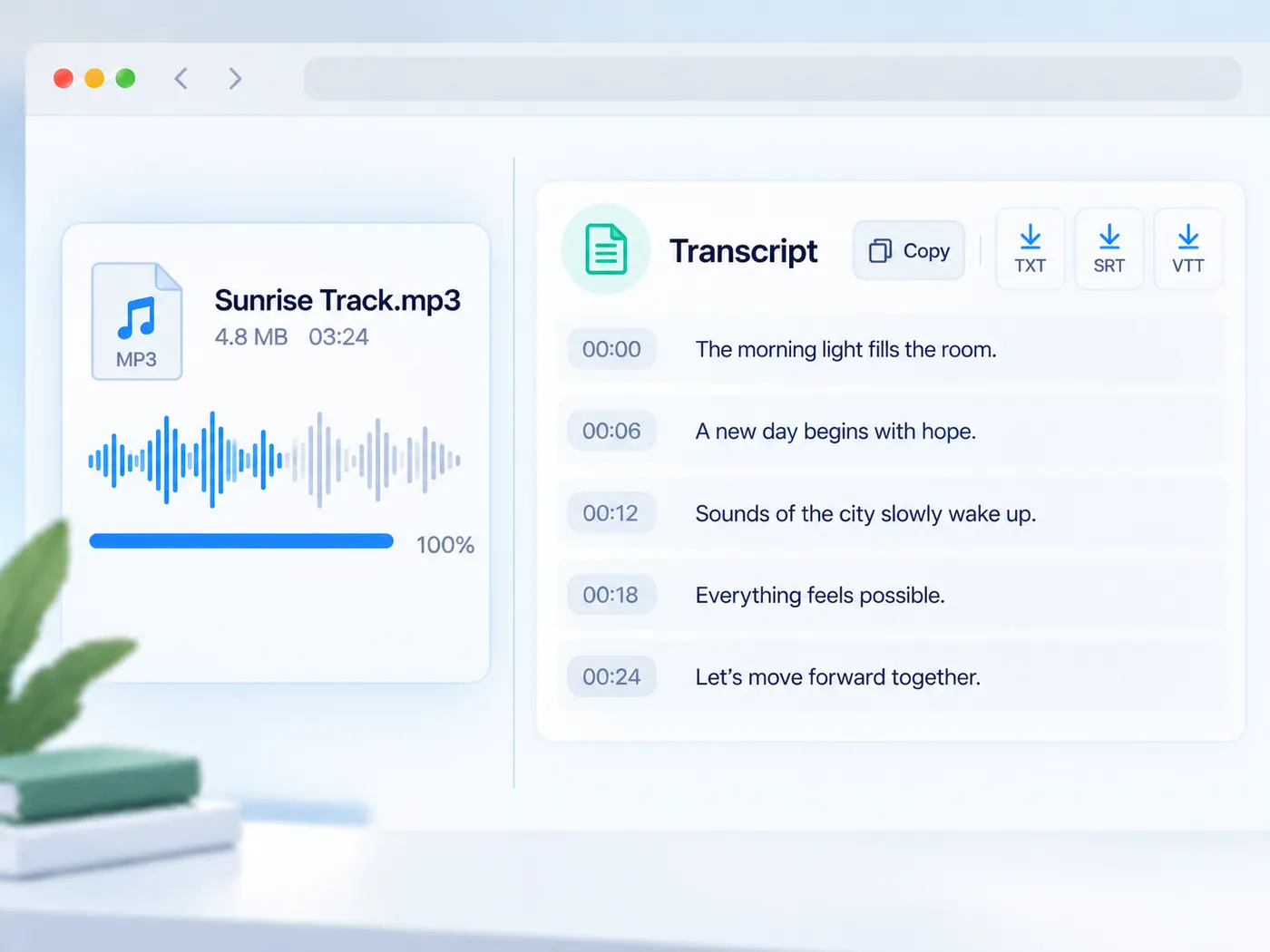Click the blue progress bar
The image size is (1270, 952).
coord(241,541)
